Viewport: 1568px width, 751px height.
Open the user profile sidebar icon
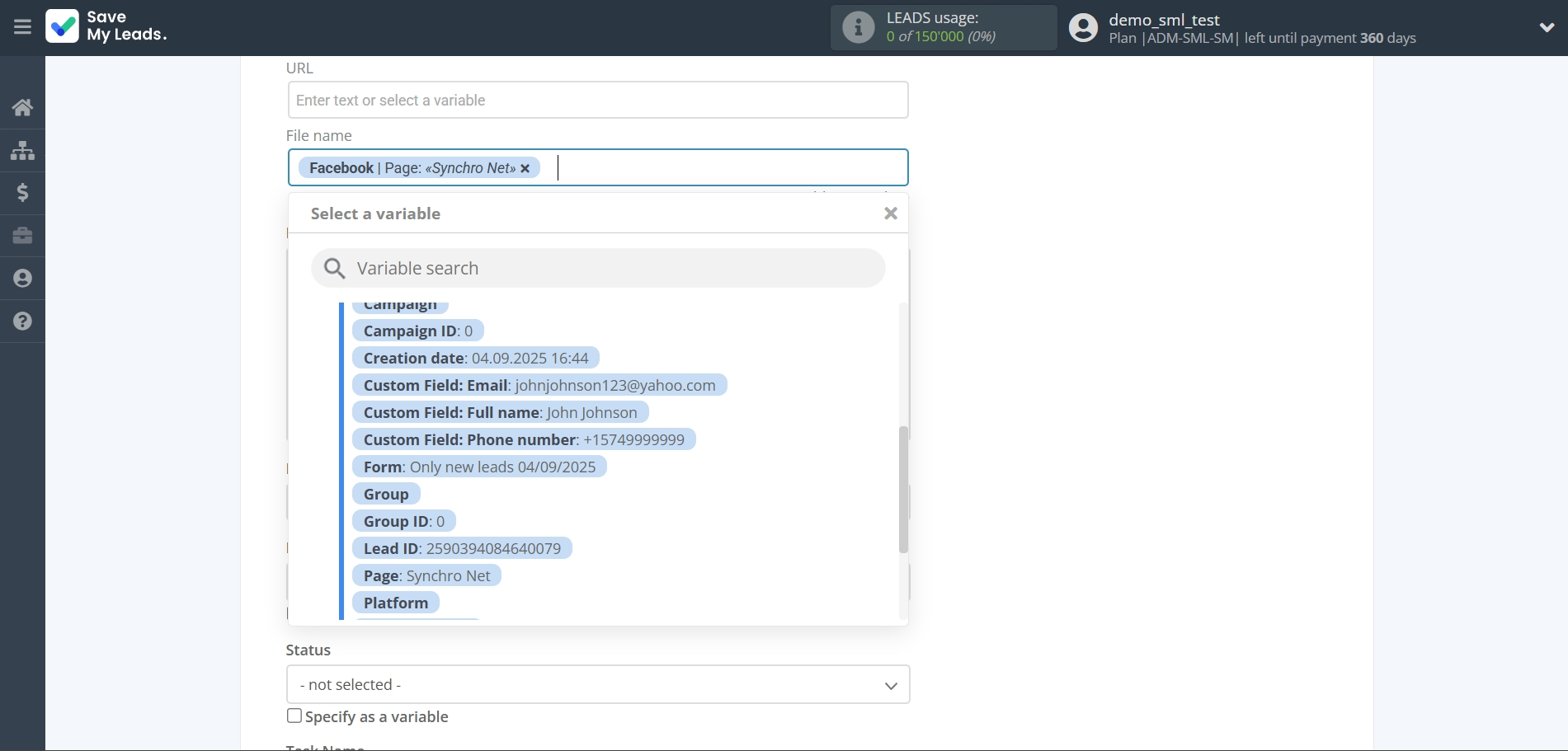point(22,279)
